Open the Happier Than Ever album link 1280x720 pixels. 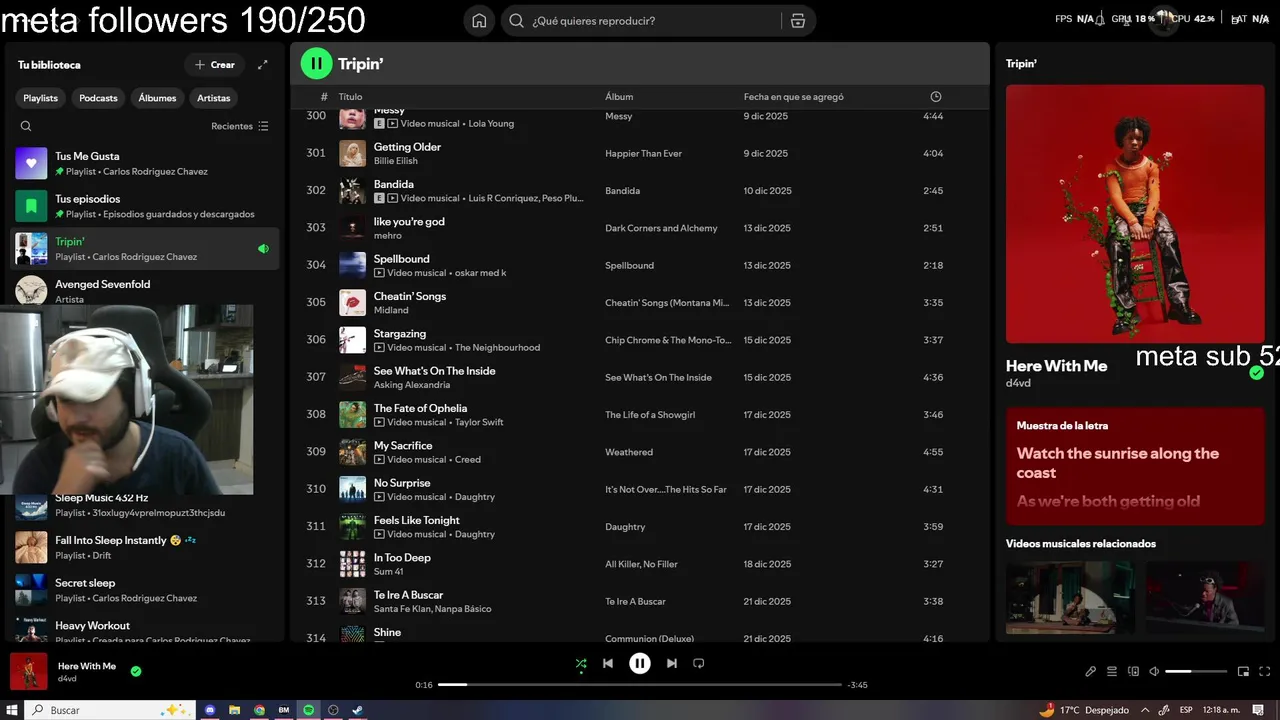click(x=643, y=154)
